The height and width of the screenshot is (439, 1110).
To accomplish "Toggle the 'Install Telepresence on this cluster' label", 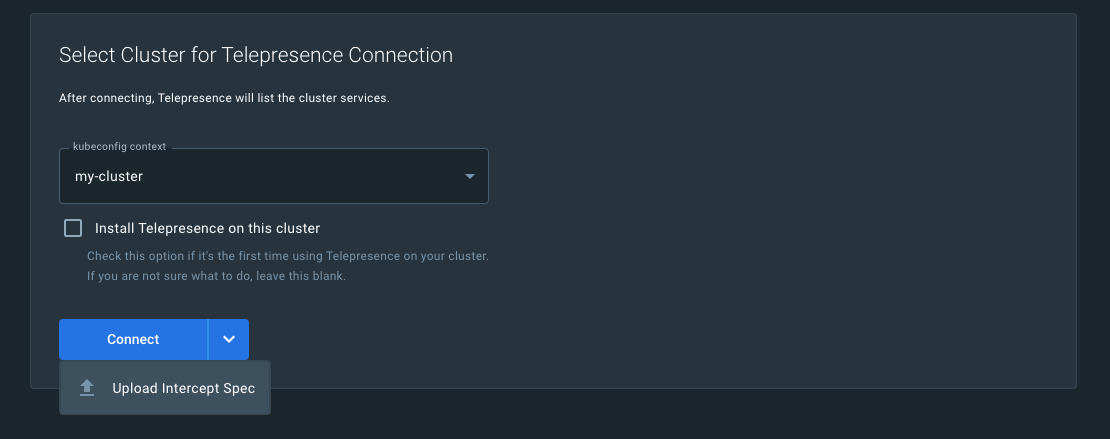I will coord(207,228).
